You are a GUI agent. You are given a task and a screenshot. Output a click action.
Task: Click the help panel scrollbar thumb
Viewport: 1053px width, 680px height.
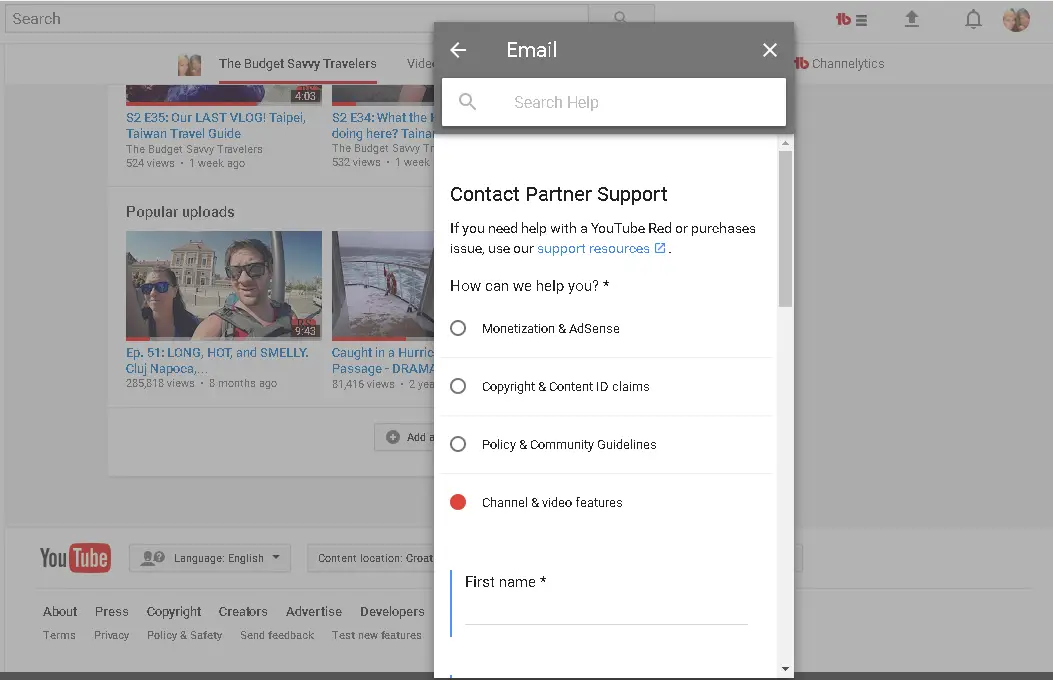point(785,229)
